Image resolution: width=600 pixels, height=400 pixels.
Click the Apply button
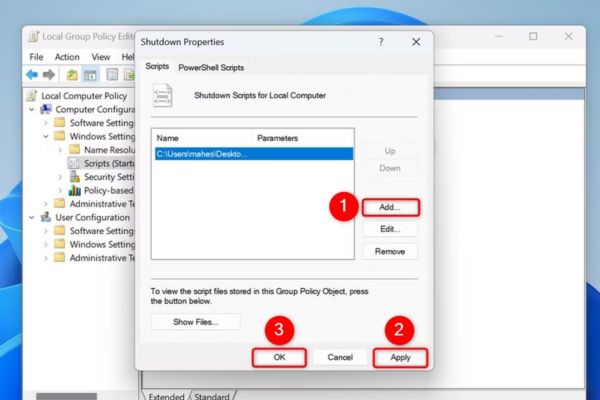[x=399, y=356]
